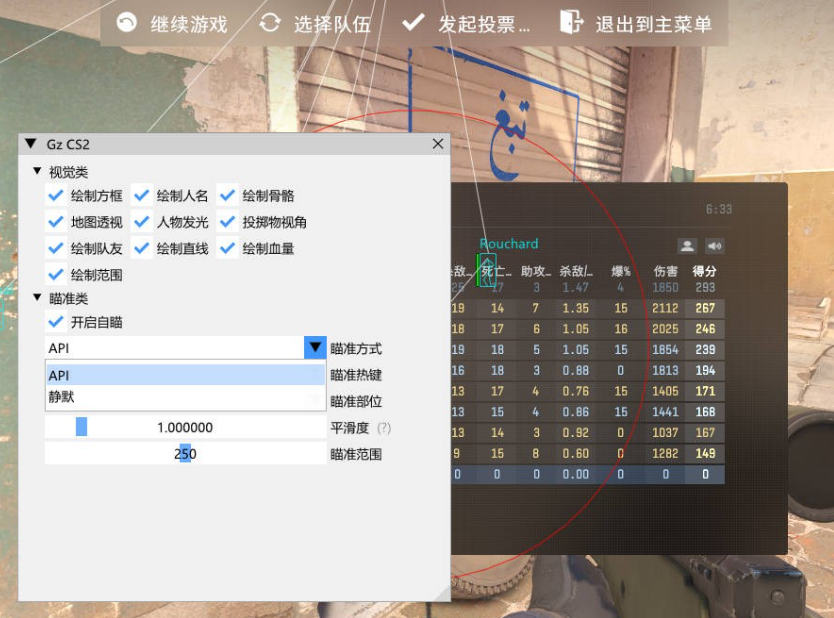Click the 得分 column header

[x=704, y=271]
